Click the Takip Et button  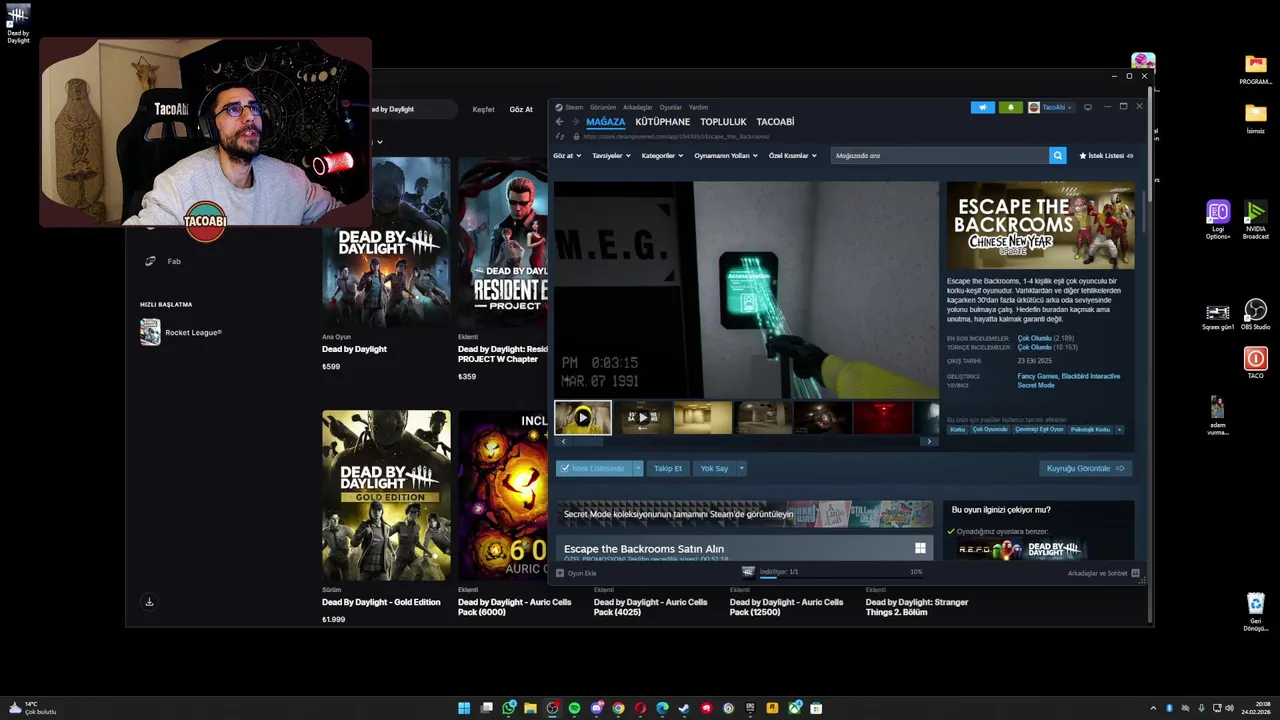coord(667,468)
